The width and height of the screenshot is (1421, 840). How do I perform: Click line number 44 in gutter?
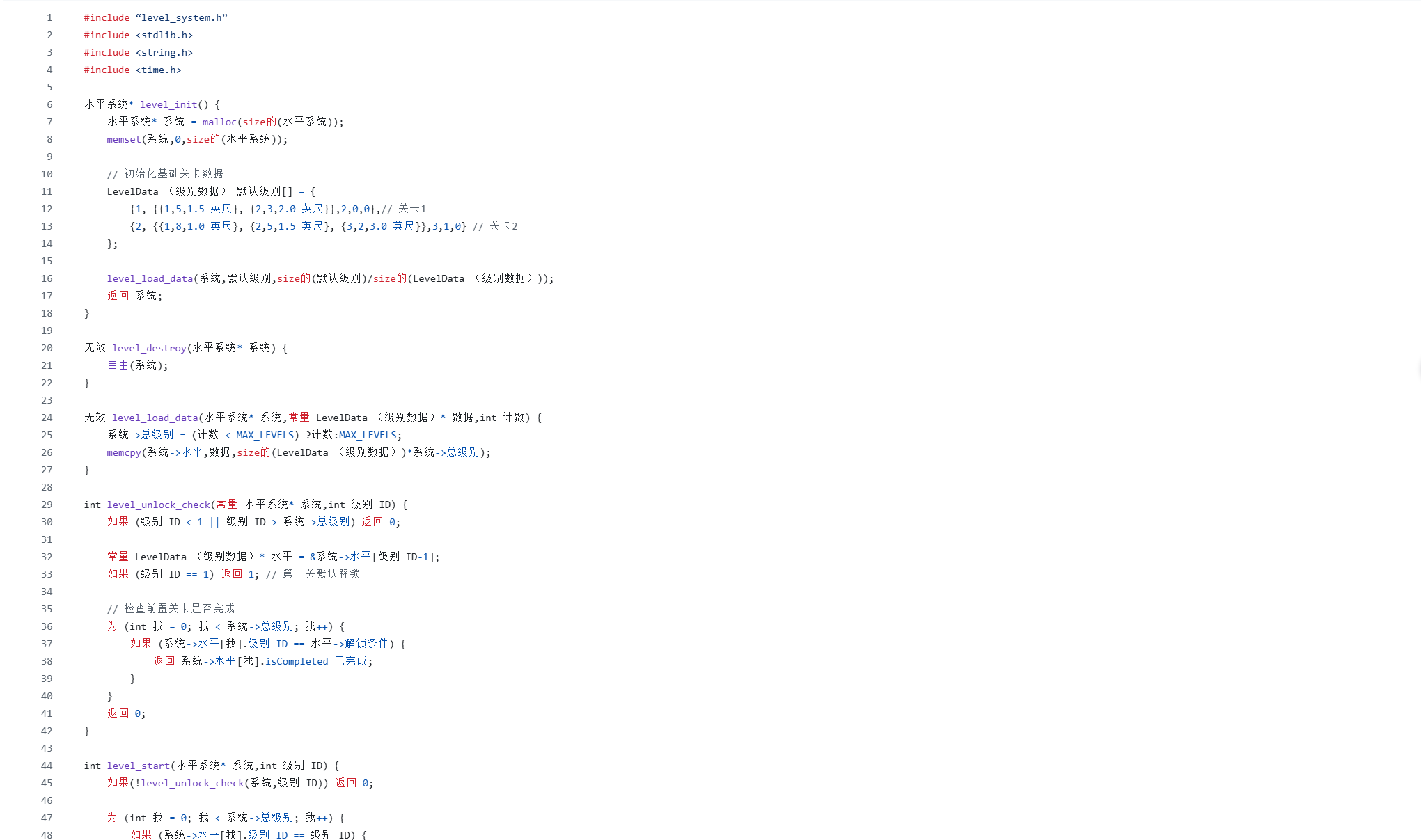47,766
